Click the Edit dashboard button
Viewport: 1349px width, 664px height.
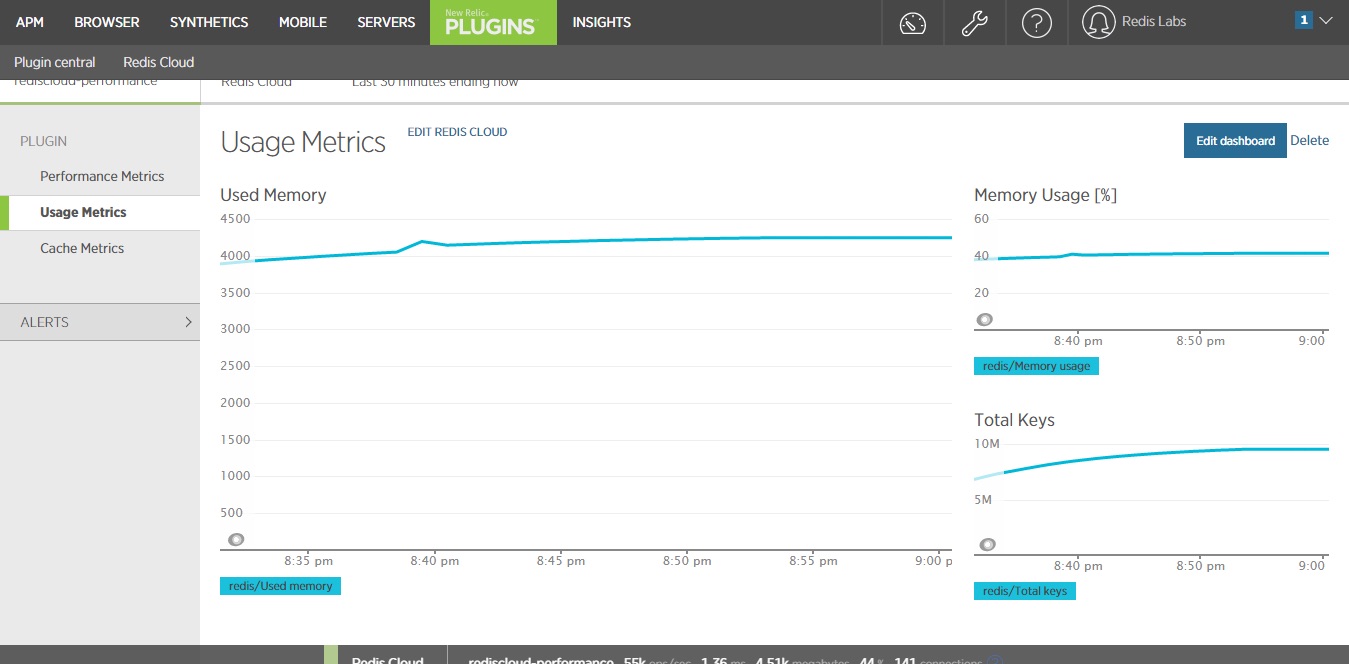tap(1235, 141)
